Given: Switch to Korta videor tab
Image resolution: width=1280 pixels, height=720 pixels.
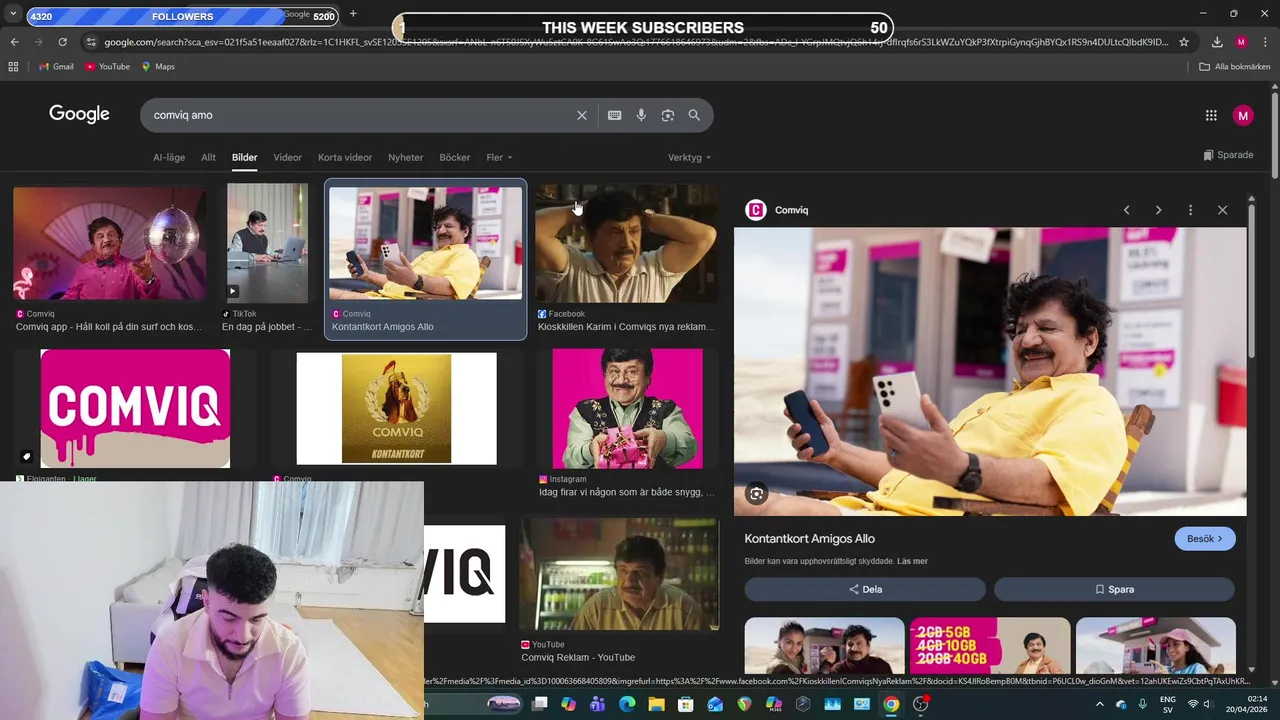Looking at the screenshot, I should (x=345, y=157).
